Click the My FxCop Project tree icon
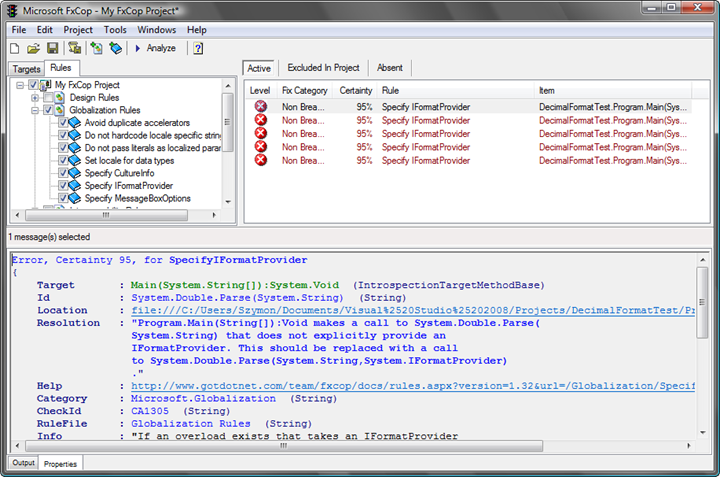 (45, 85)
